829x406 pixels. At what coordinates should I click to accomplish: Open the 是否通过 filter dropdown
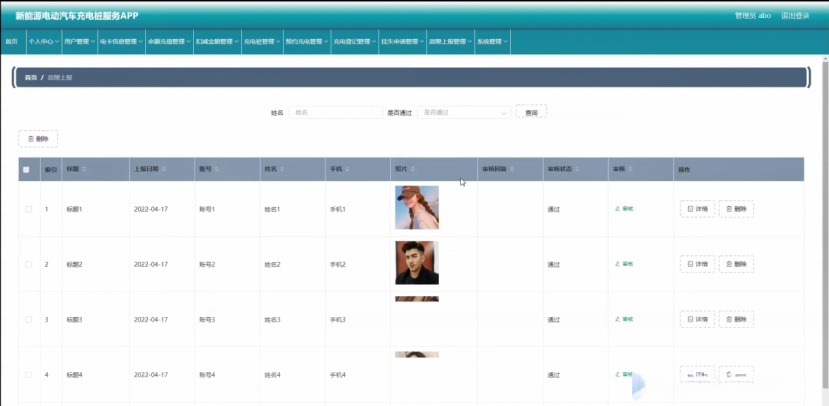click(x=464, y=113)
